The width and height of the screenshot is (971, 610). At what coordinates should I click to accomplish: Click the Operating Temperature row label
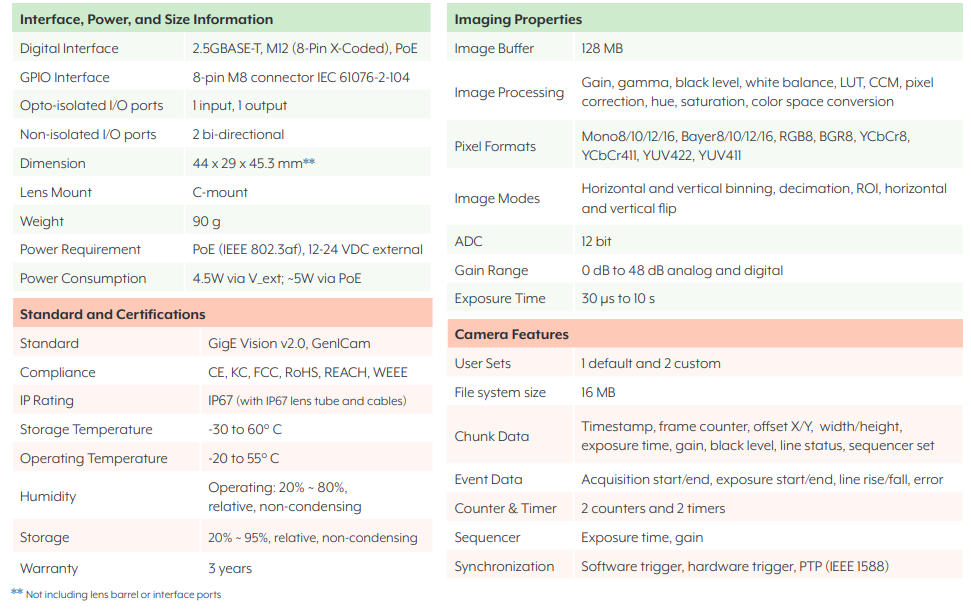click(x=94, y=458)
